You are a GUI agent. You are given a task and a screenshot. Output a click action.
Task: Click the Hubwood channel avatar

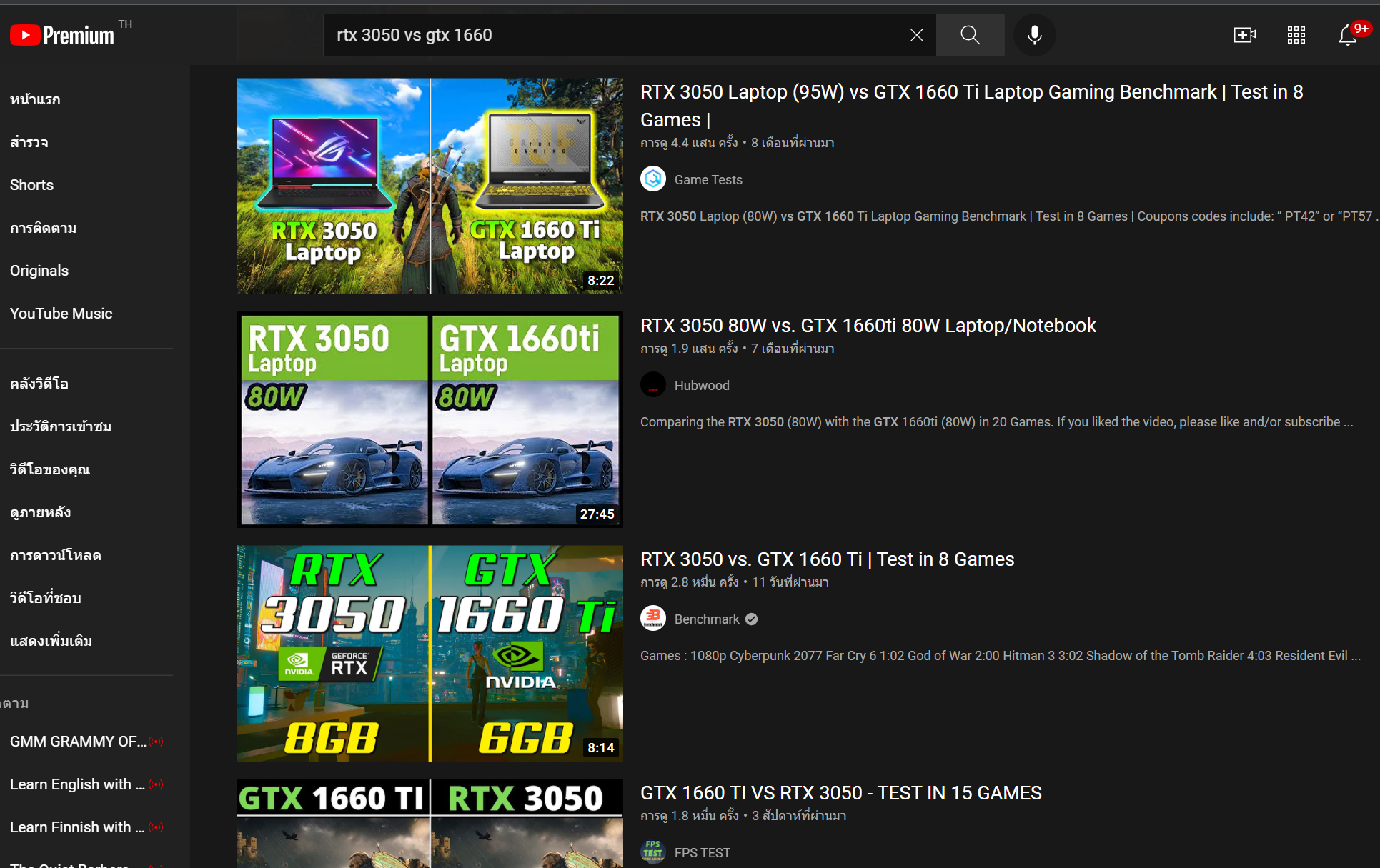[x=652, y=385]
